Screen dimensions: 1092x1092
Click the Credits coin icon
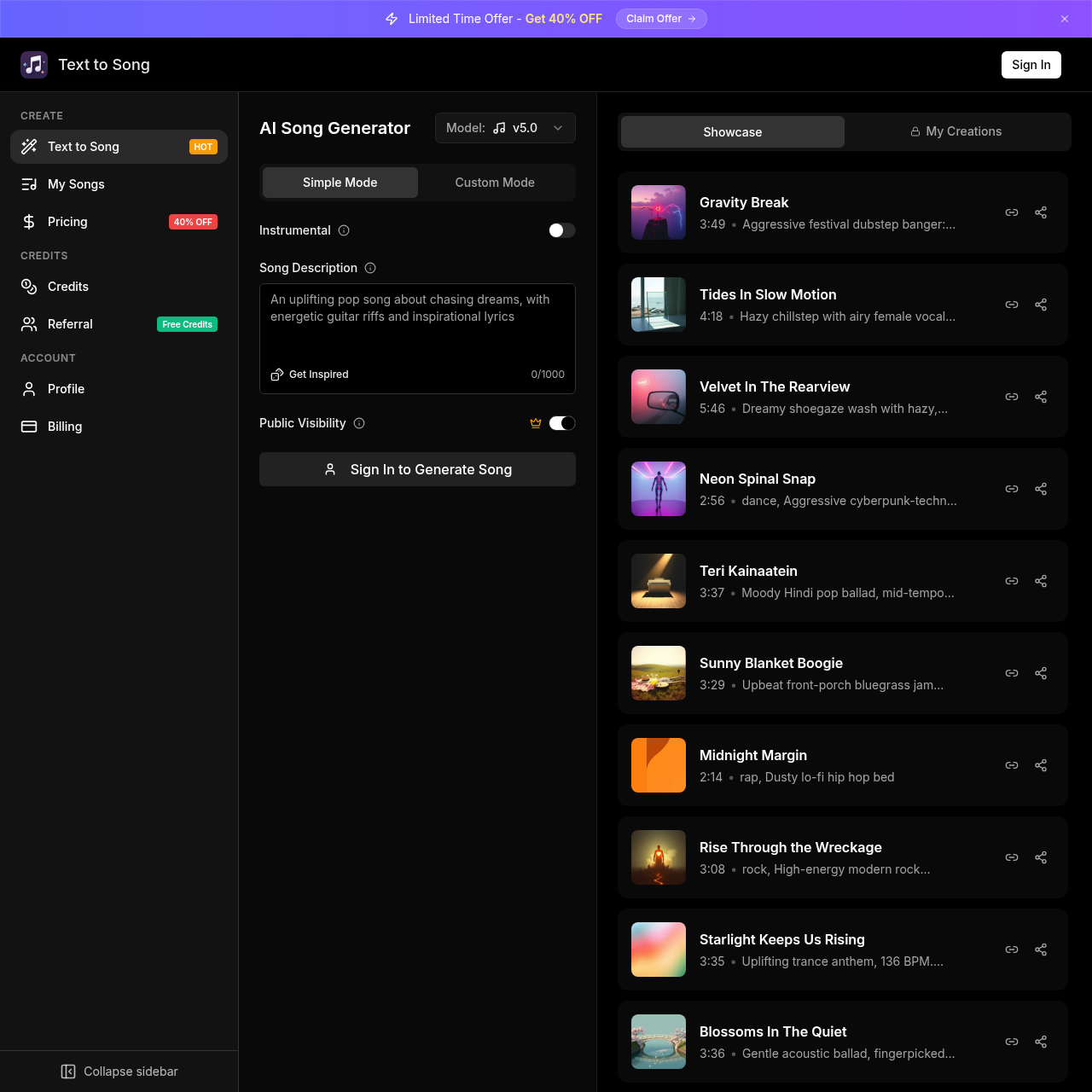pyautogui.click(x=29, y=287)
